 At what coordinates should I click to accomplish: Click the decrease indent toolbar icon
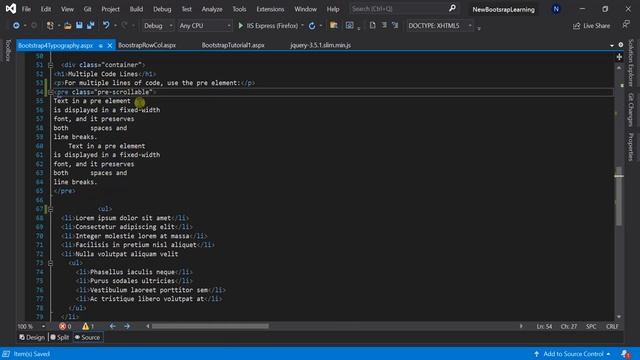[384, 26]
